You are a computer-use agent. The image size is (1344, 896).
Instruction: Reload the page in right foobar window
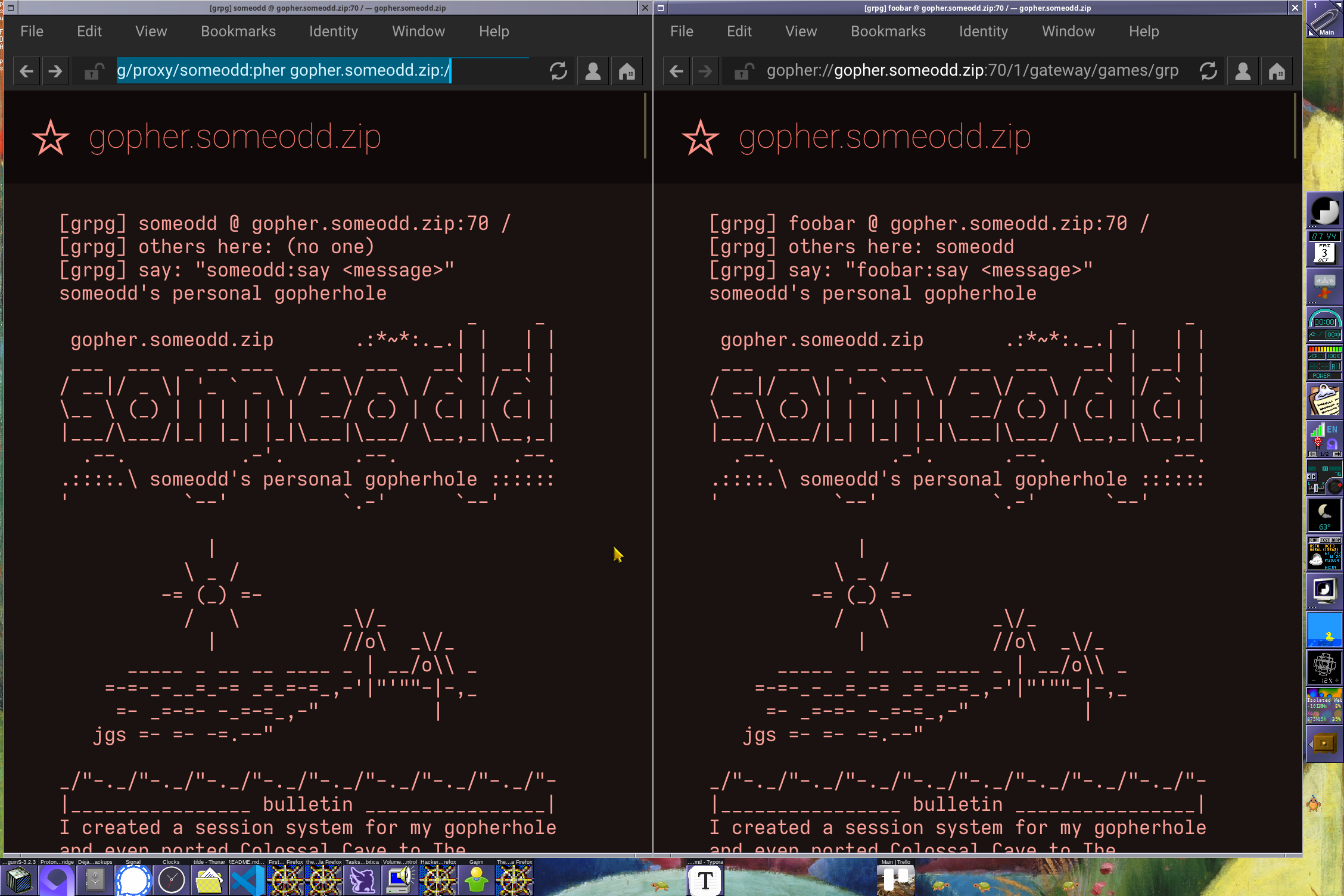pos(1208,71)
